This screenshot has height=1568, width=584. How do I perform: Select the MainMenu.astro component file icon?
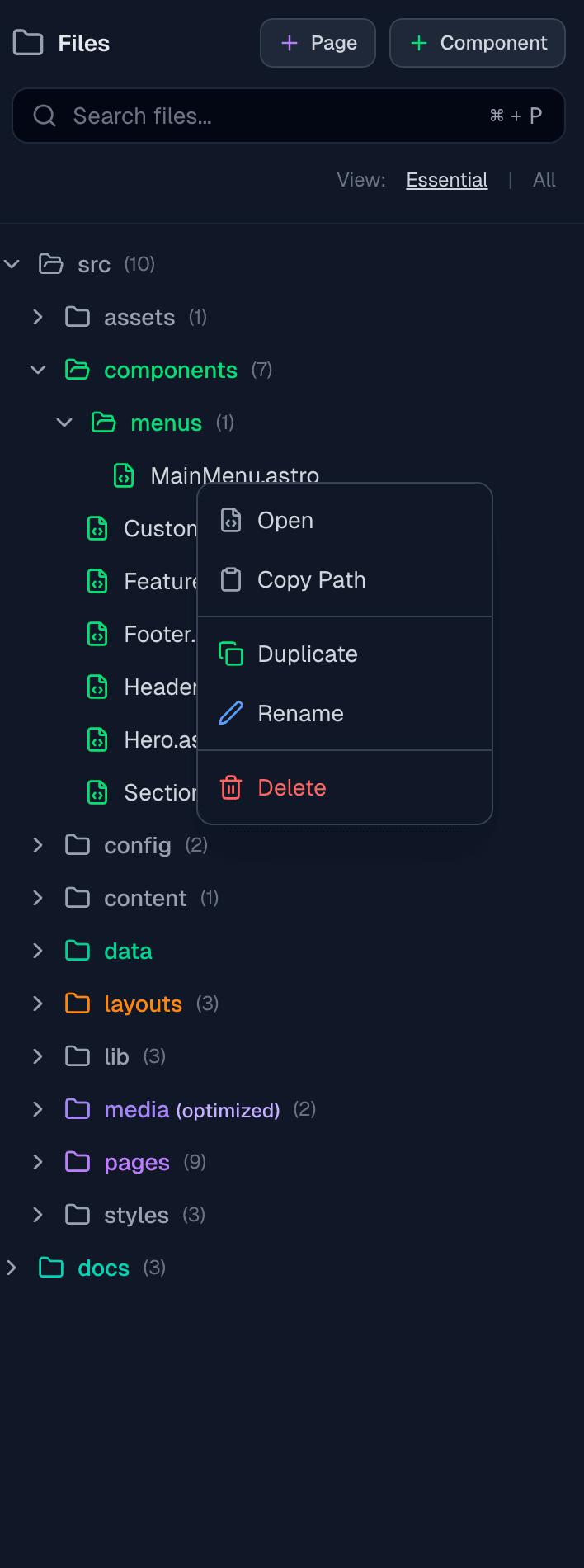(123, 475)
